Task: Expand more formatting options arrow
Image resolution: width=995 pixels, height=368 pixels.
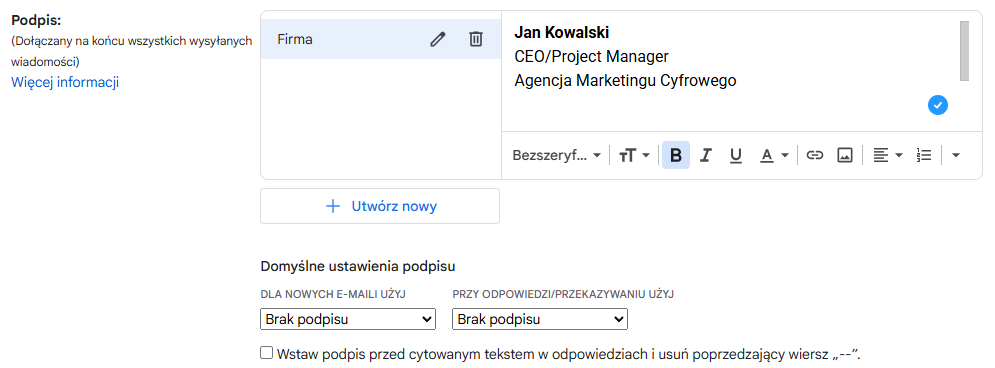Action: coord(957,155)
